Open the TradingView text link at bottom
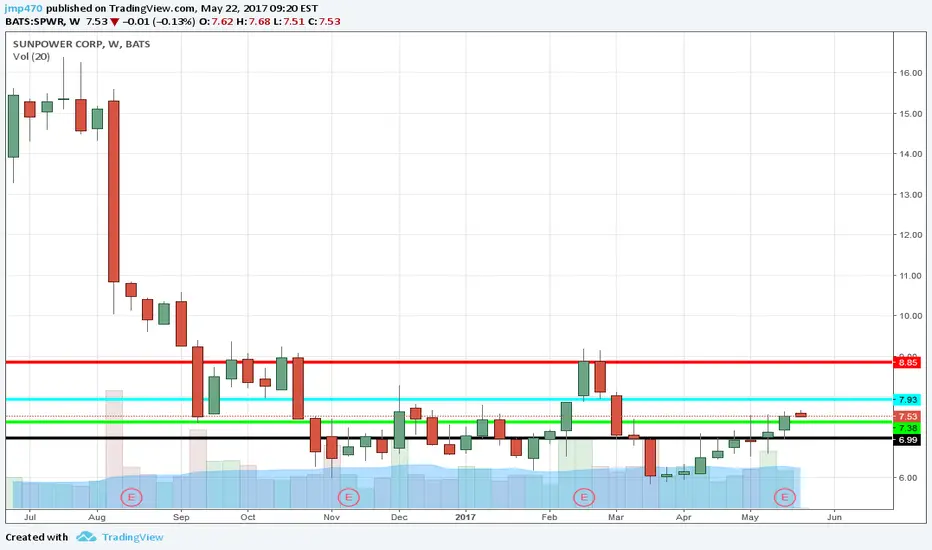This screenshot has width=932, height=550. coord(133,537)
